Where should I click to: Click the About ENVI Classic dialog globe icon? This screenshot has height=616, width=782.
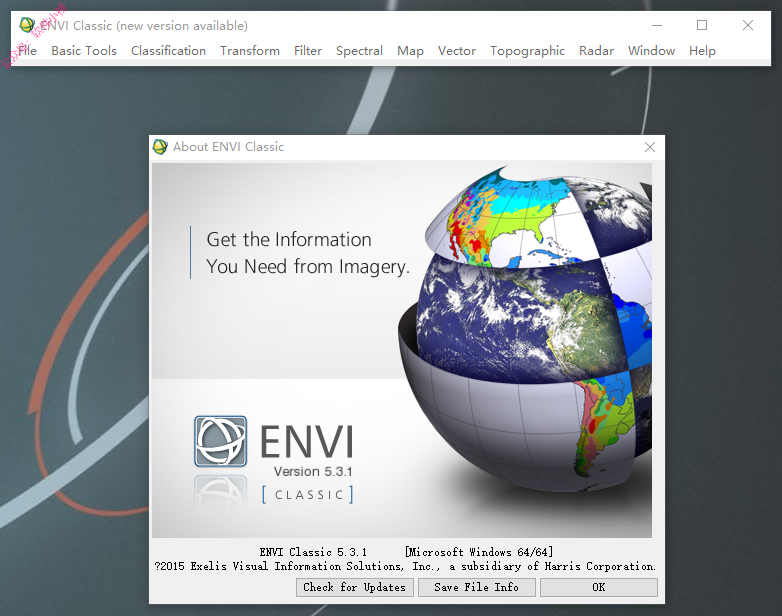click(x=160, y=147)
